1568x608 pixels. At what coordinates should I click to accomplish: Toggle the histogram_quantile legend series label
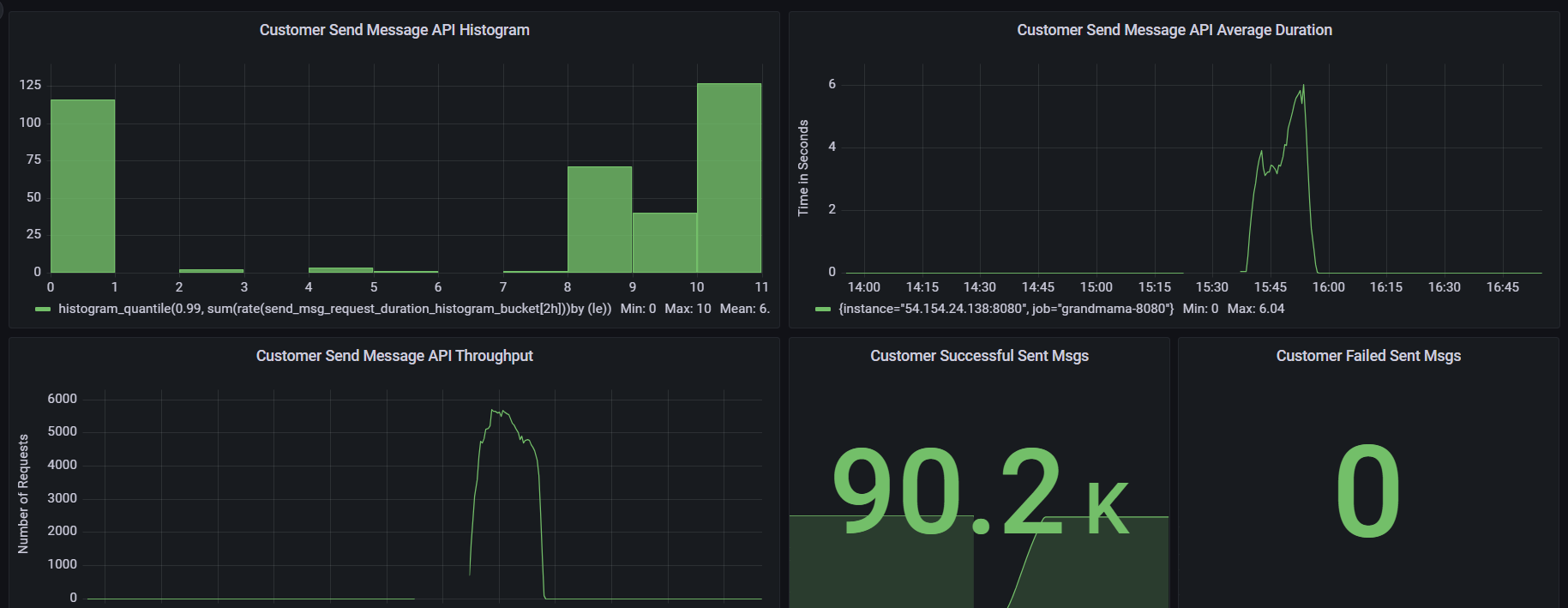pos(334,309)
